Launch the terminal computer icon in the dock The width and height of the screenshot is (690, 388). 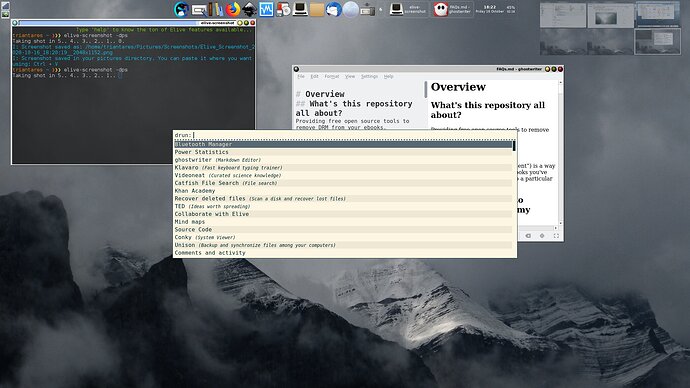tap(300, 9)
